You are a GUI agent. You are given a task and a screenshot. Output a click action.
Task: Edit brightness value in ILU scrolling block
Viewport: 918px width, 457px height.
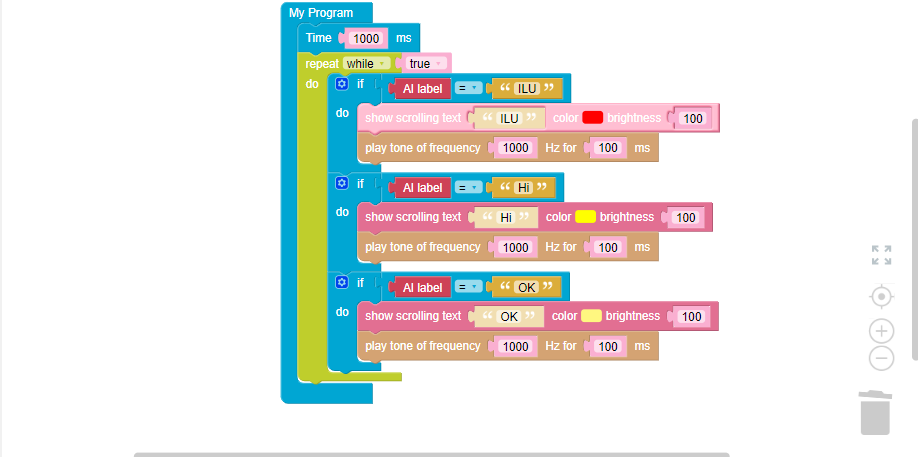(x=693, y=119)
